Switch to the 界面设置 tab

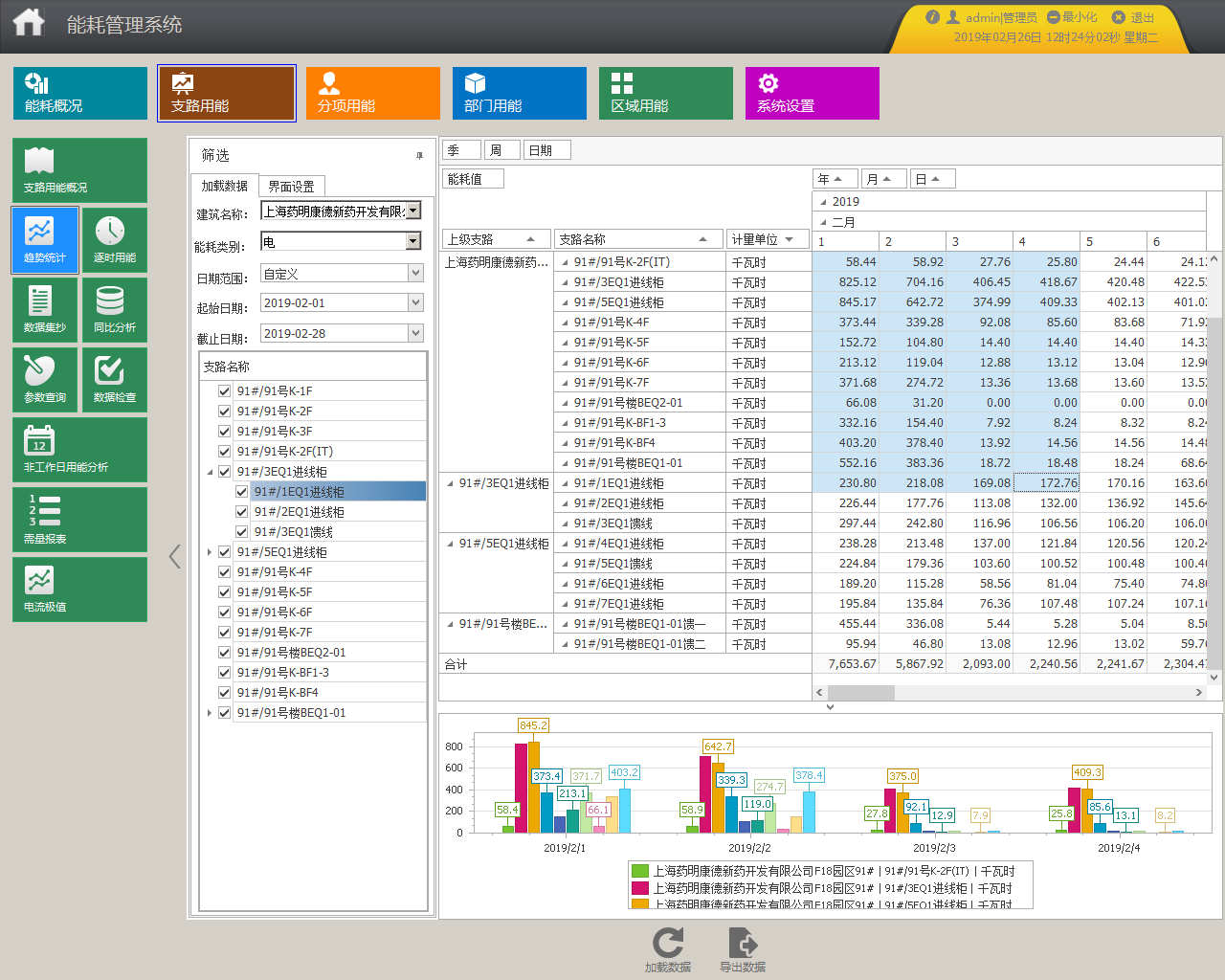292,187
